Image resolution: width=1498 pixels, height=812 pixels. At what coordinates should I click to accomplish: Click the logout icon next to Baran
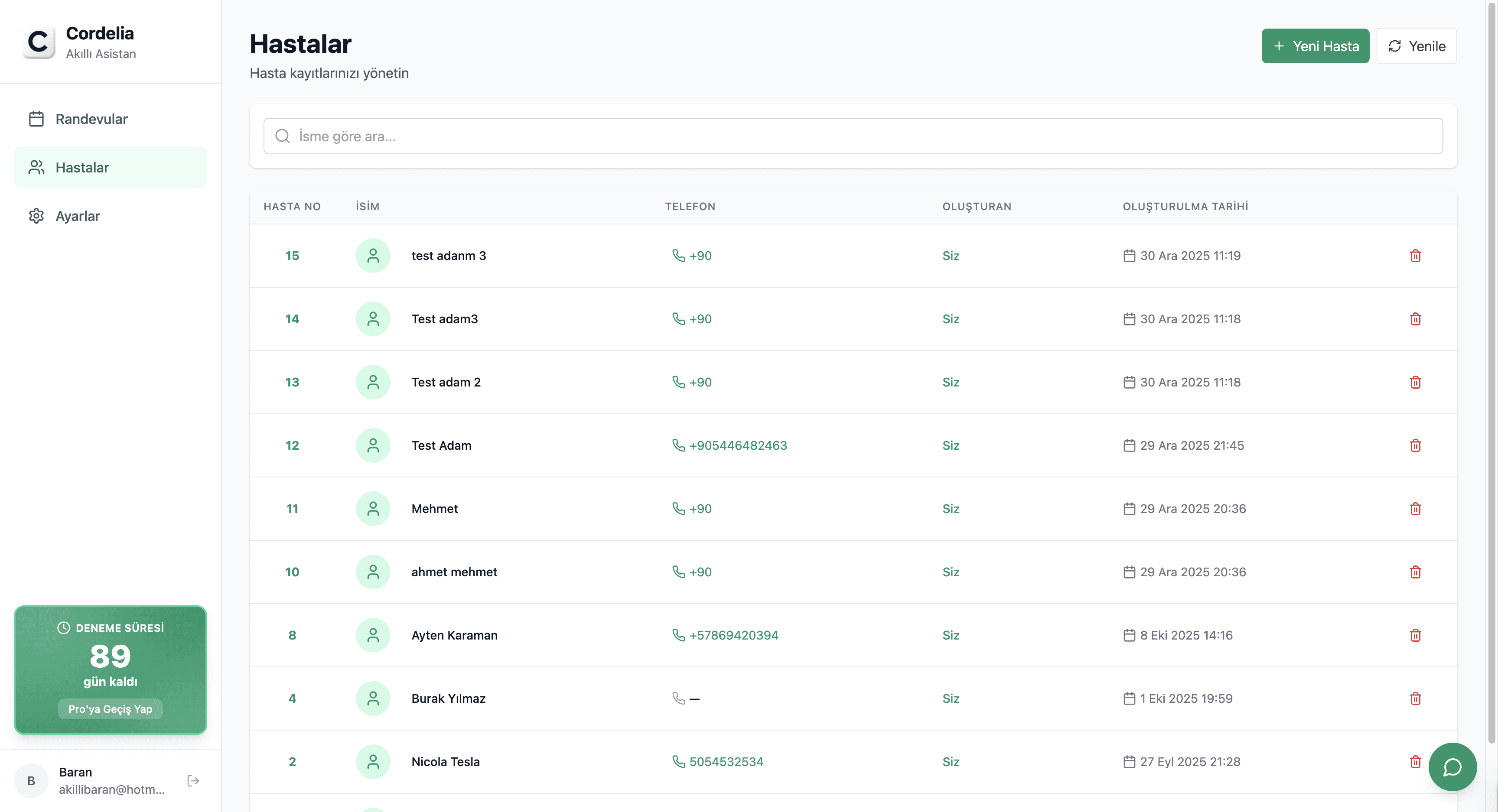coord(193,781)
